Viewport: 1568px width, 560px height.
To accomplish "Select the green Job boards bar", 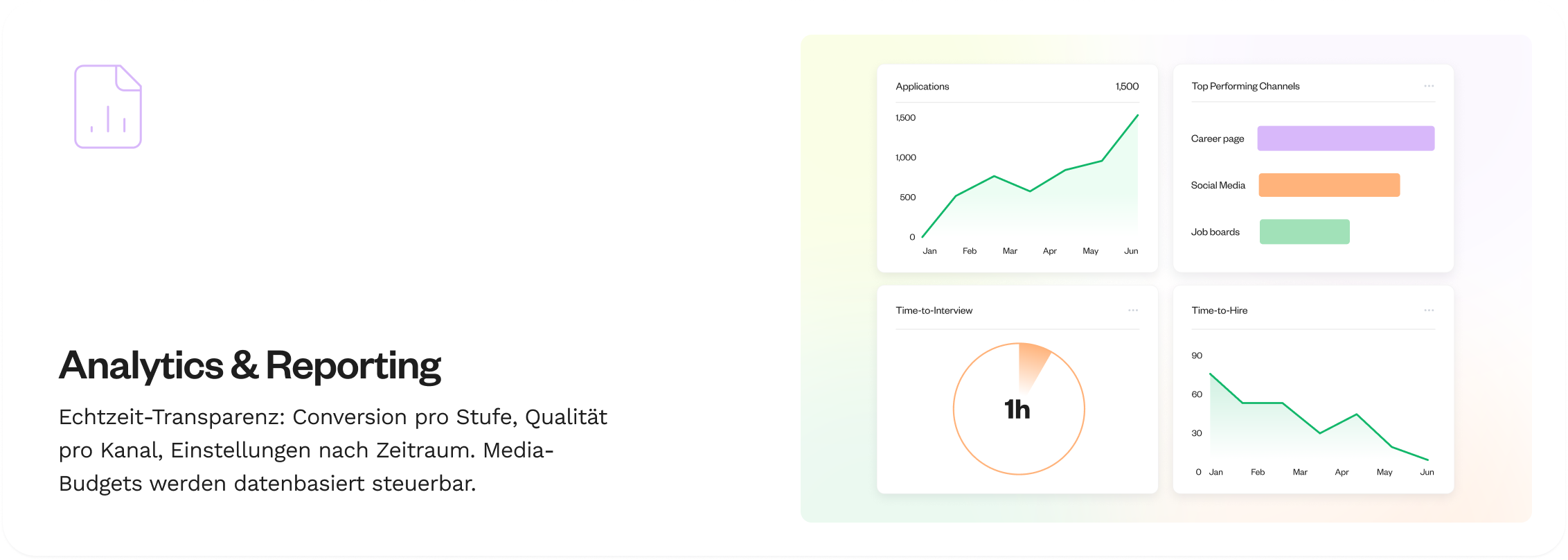I will (x=1305, y=231).
